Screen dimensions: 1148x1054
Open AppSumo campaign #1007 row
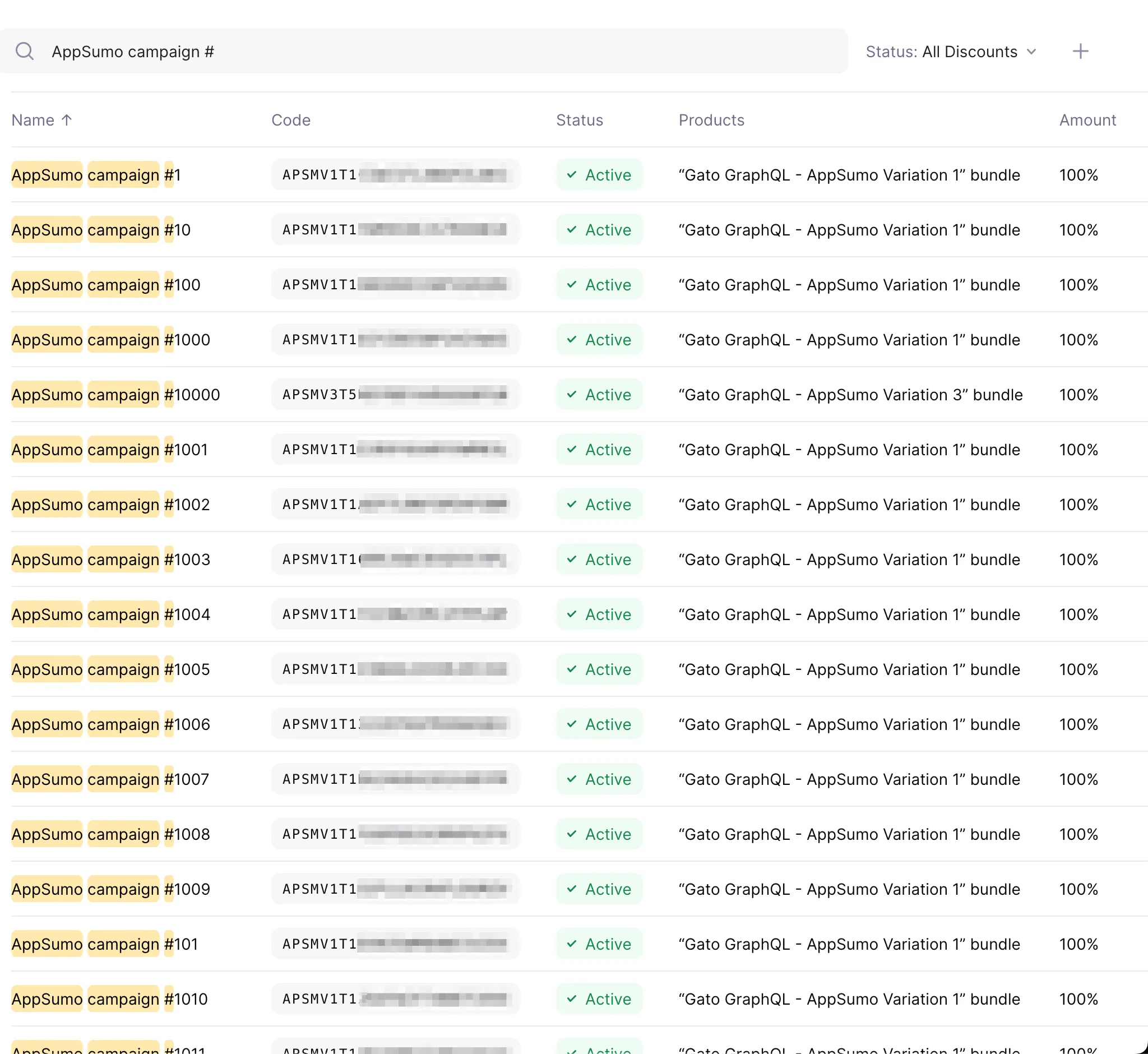(x=580, y=779)
